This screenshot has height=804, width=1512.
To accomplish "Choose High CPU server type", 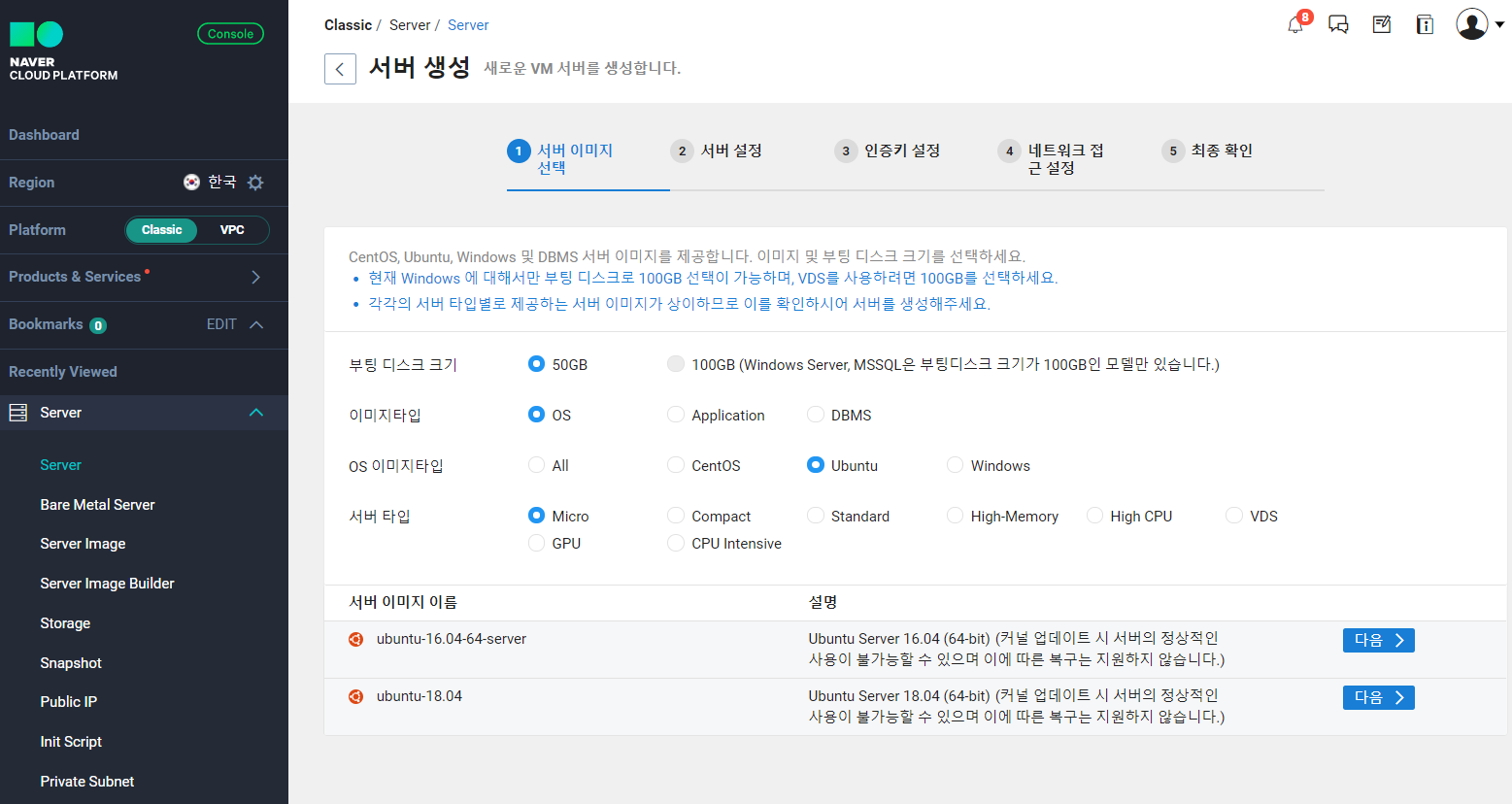I will (x=1094, y=516).
